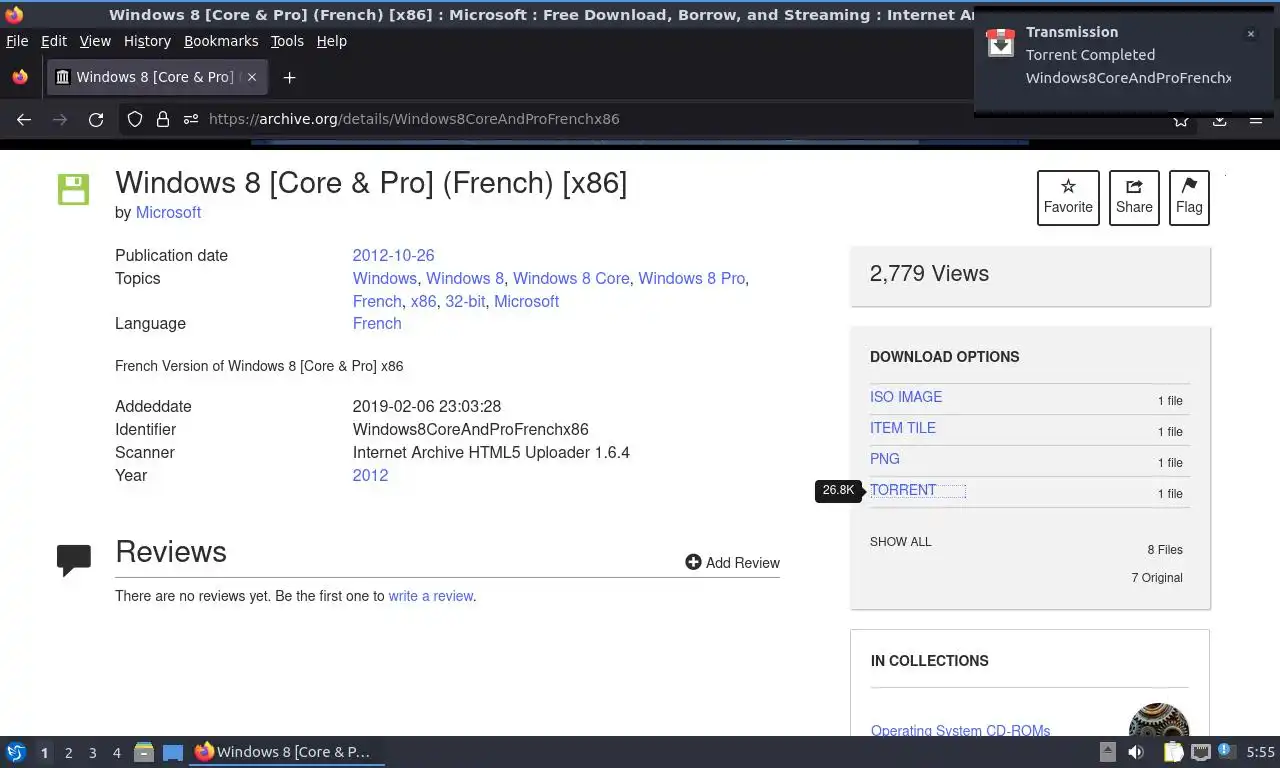Open the Windows 8 Core topic link
The image size is (1280, 768).
(x=571, y=278)
